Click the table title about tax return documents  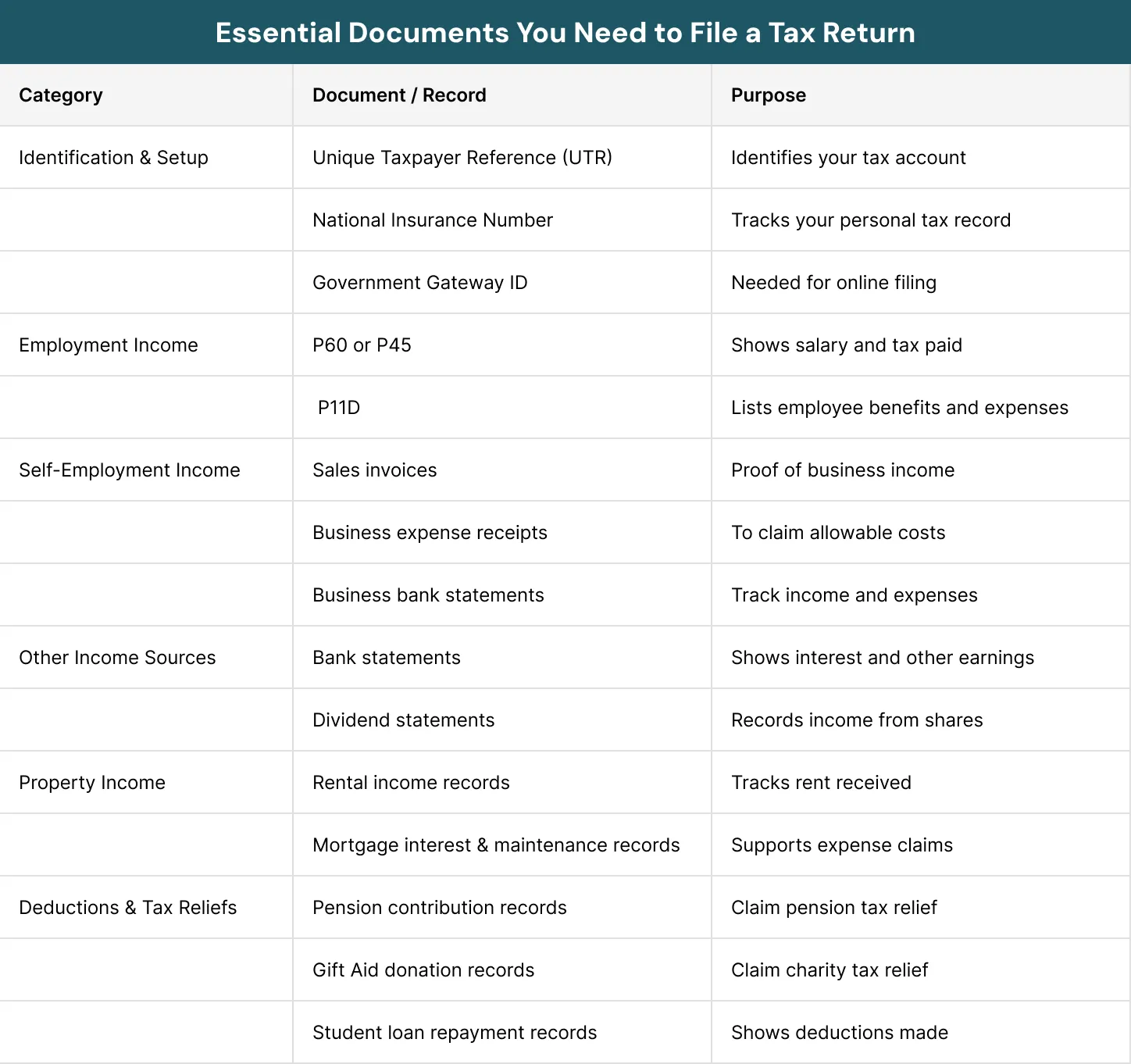coord(565,33)
